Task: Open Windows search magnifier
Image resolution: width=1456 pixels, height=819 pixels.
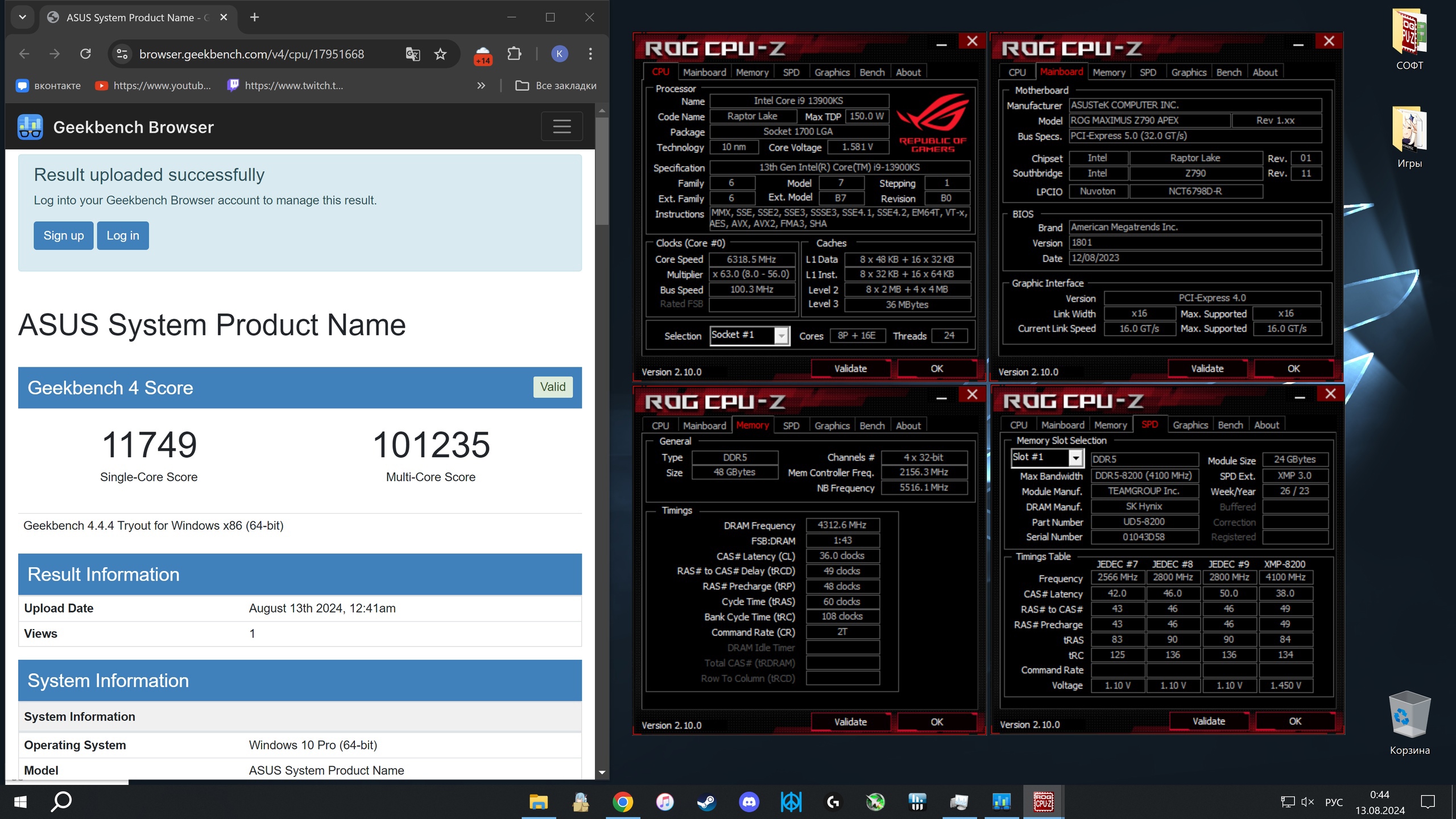Action: (x=61, y=802)
